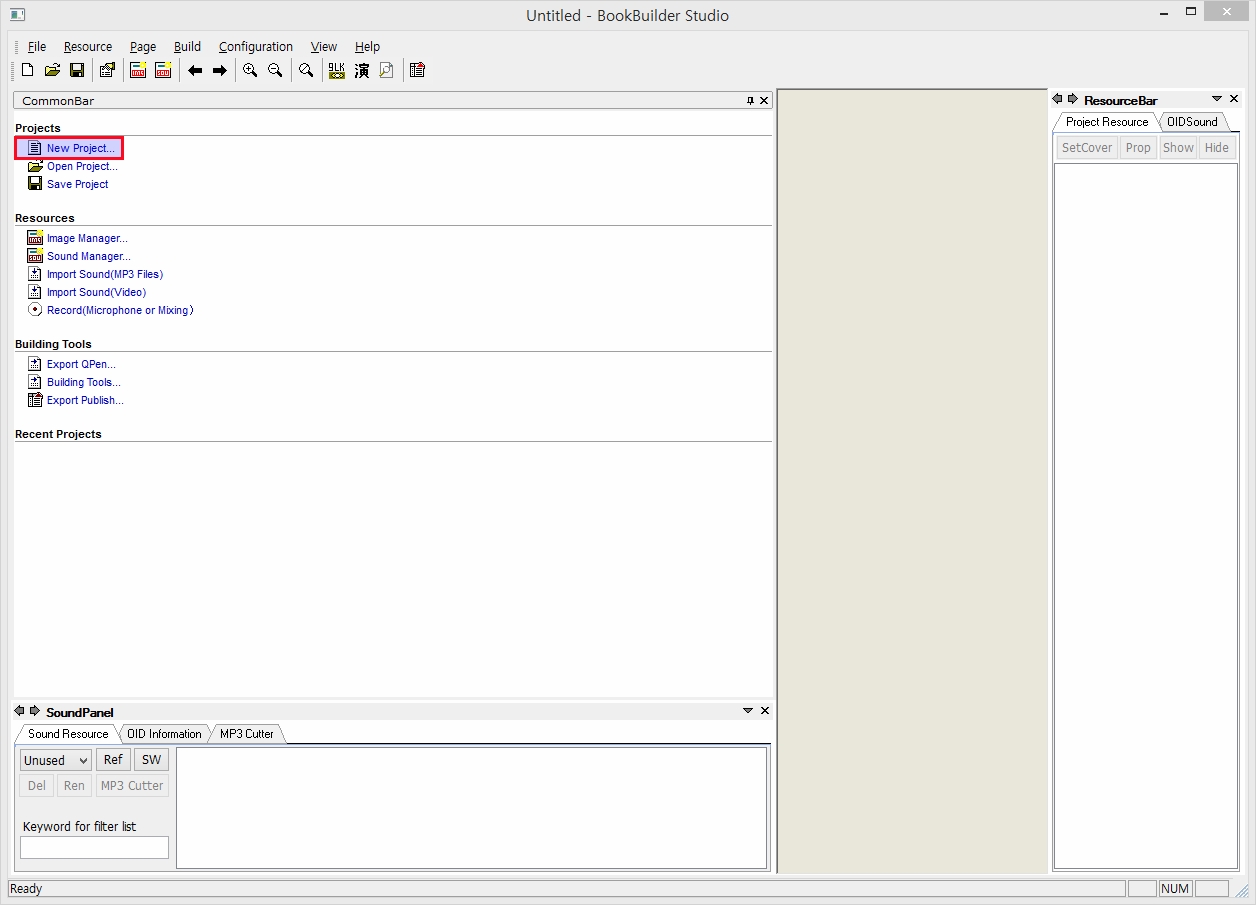The height and width of the screenshot is (905, 1256).
Task: Click the page preview magnifier toolbar icon
Action: [x=386, y=70]
